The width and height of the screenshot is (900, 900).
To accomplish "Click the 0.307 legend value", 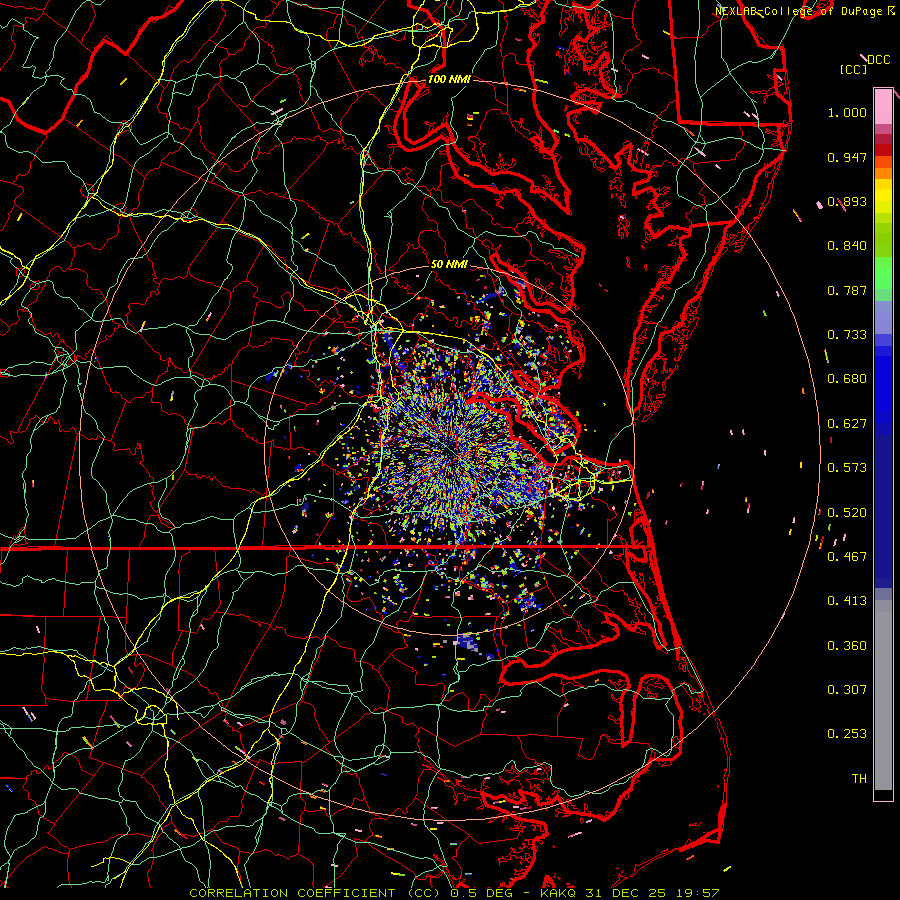I will click(x=847, y=690).
